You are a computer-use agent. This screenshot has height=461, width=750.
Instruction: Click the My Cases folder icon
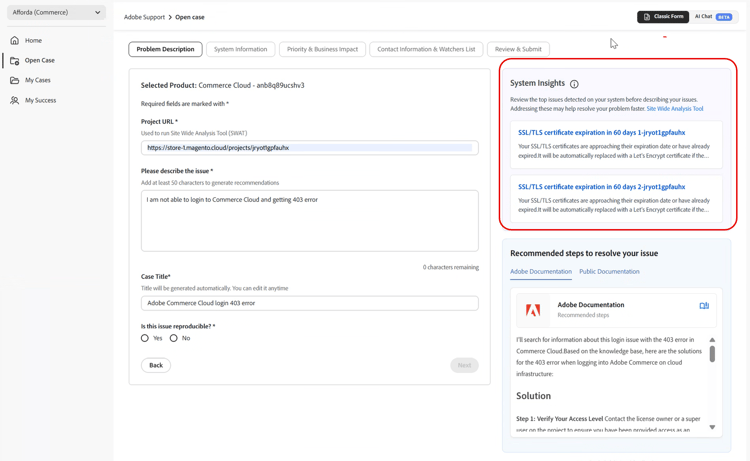coord(15,80)
